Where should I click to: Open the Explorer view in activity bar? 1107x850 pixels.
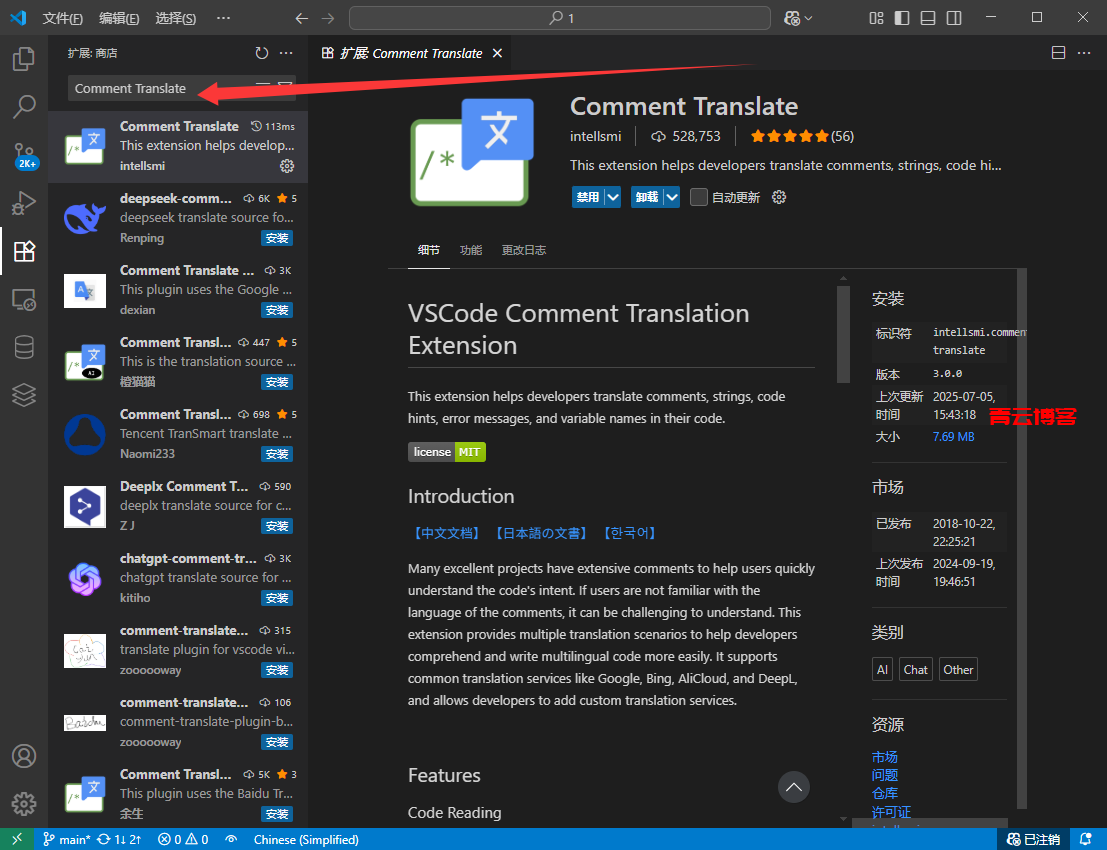coord(24,59)
